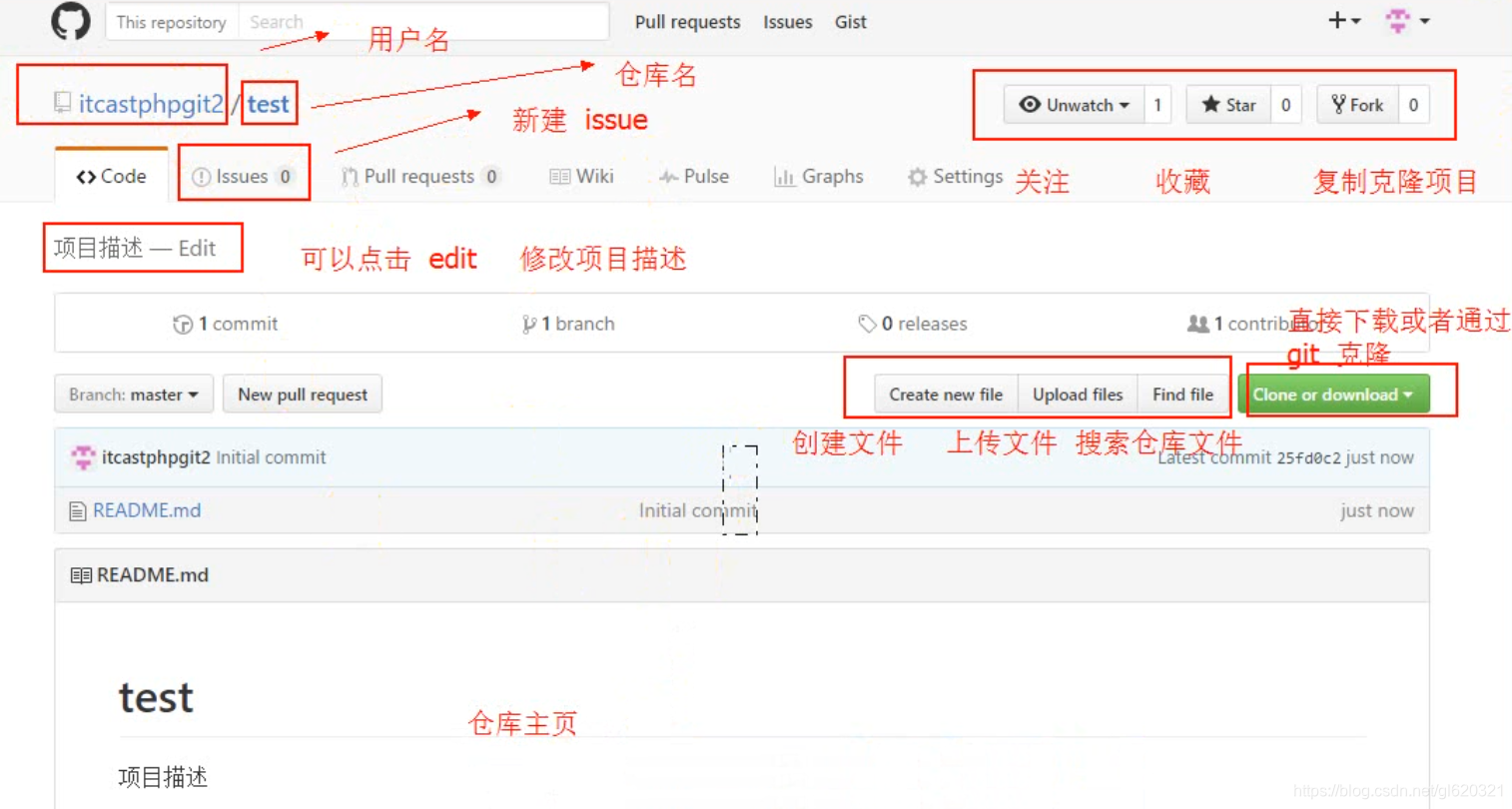
Task: Click Edit next to project description
Action: click(197, 249)
